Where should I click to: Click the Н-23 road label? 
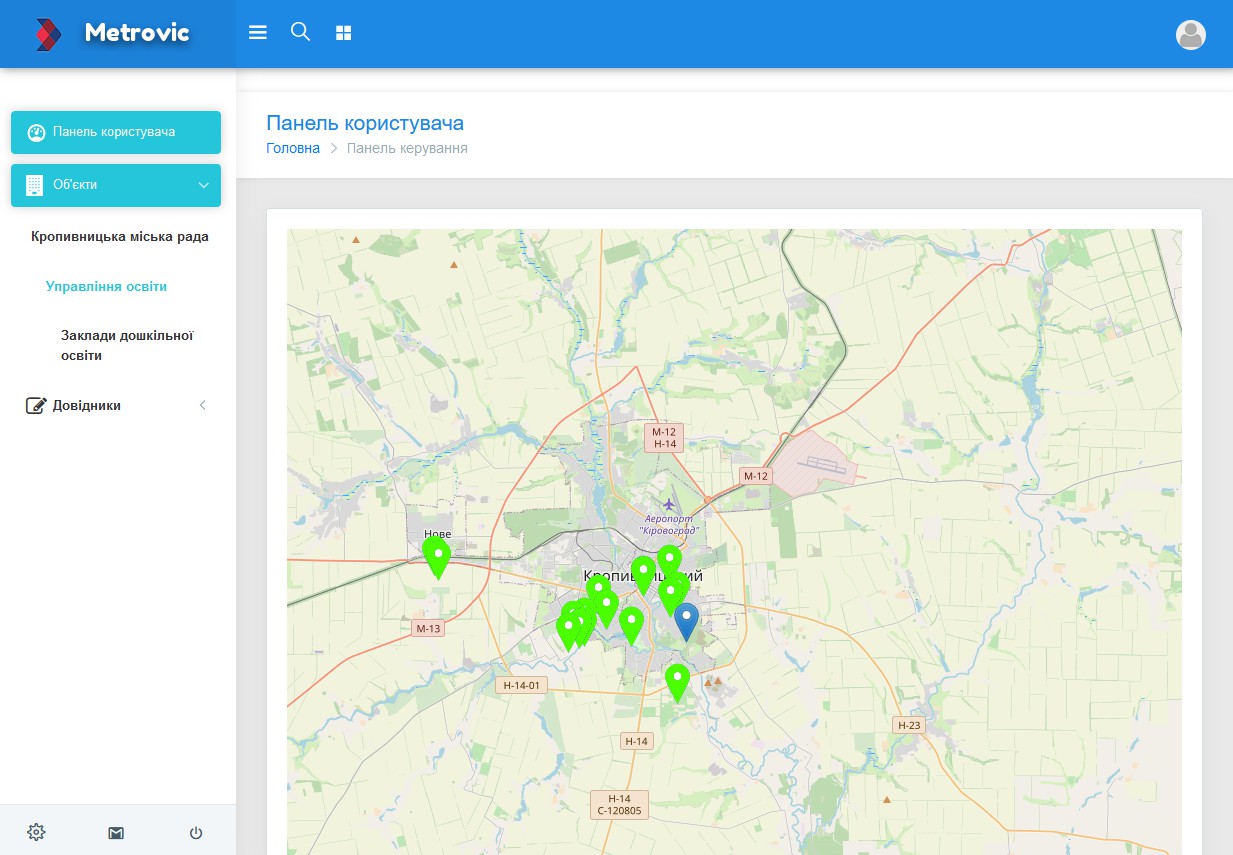[x=908, y=725]
